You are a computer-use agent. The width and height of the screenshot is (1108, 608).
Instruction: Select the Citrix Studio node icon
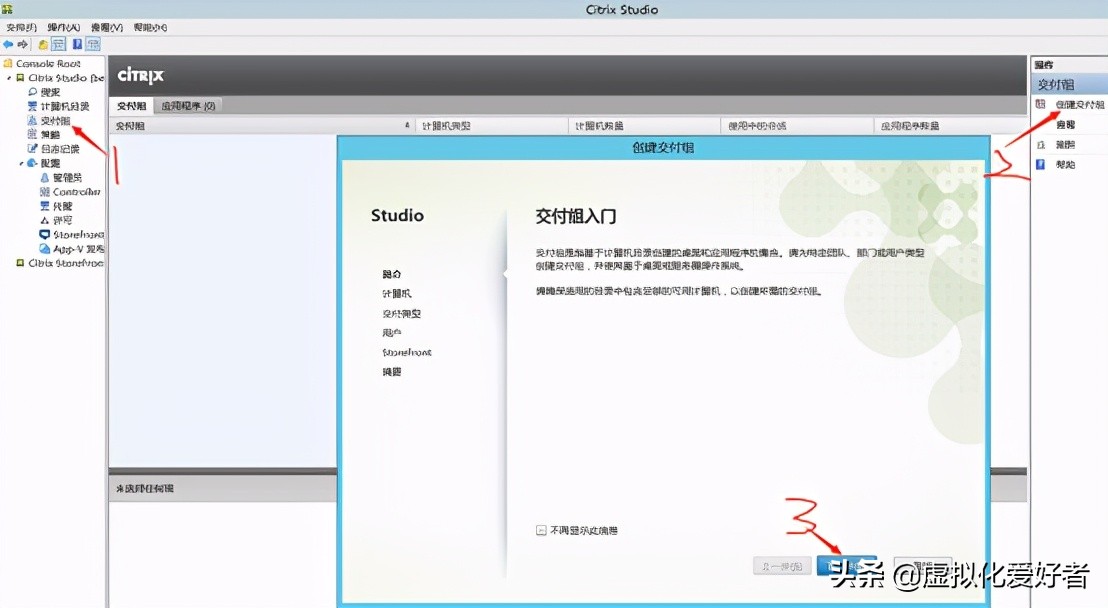(20, 78)
